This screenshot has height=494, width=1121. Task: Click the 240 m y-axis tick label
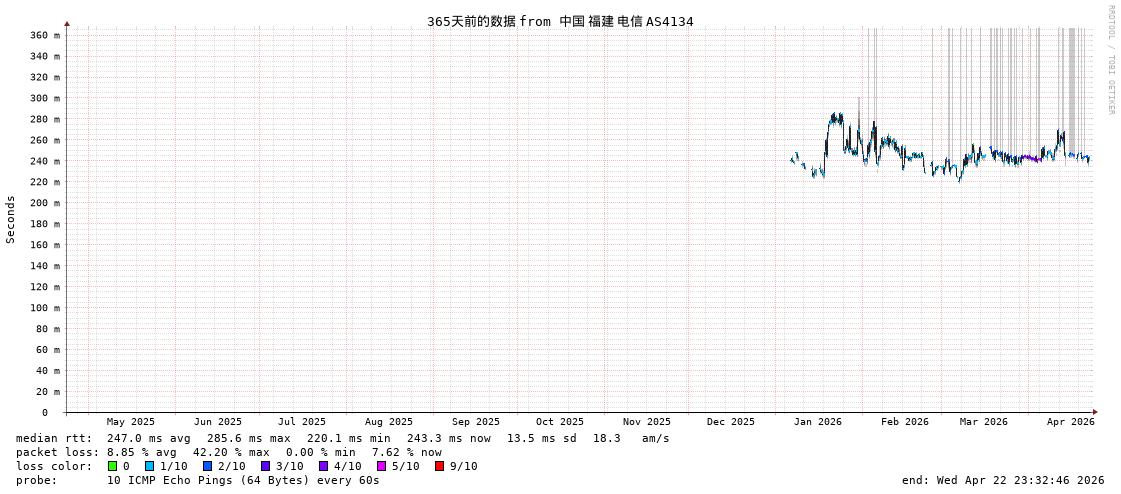click(x=44, y=161)
